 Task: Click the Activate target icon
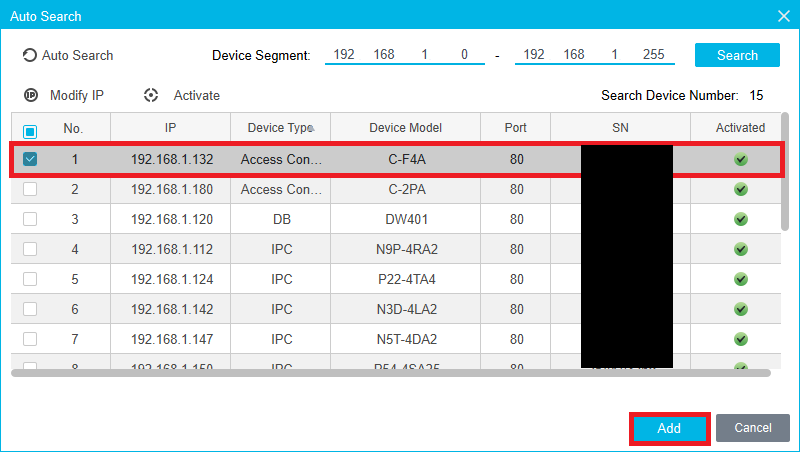click(x=151, y=95)
